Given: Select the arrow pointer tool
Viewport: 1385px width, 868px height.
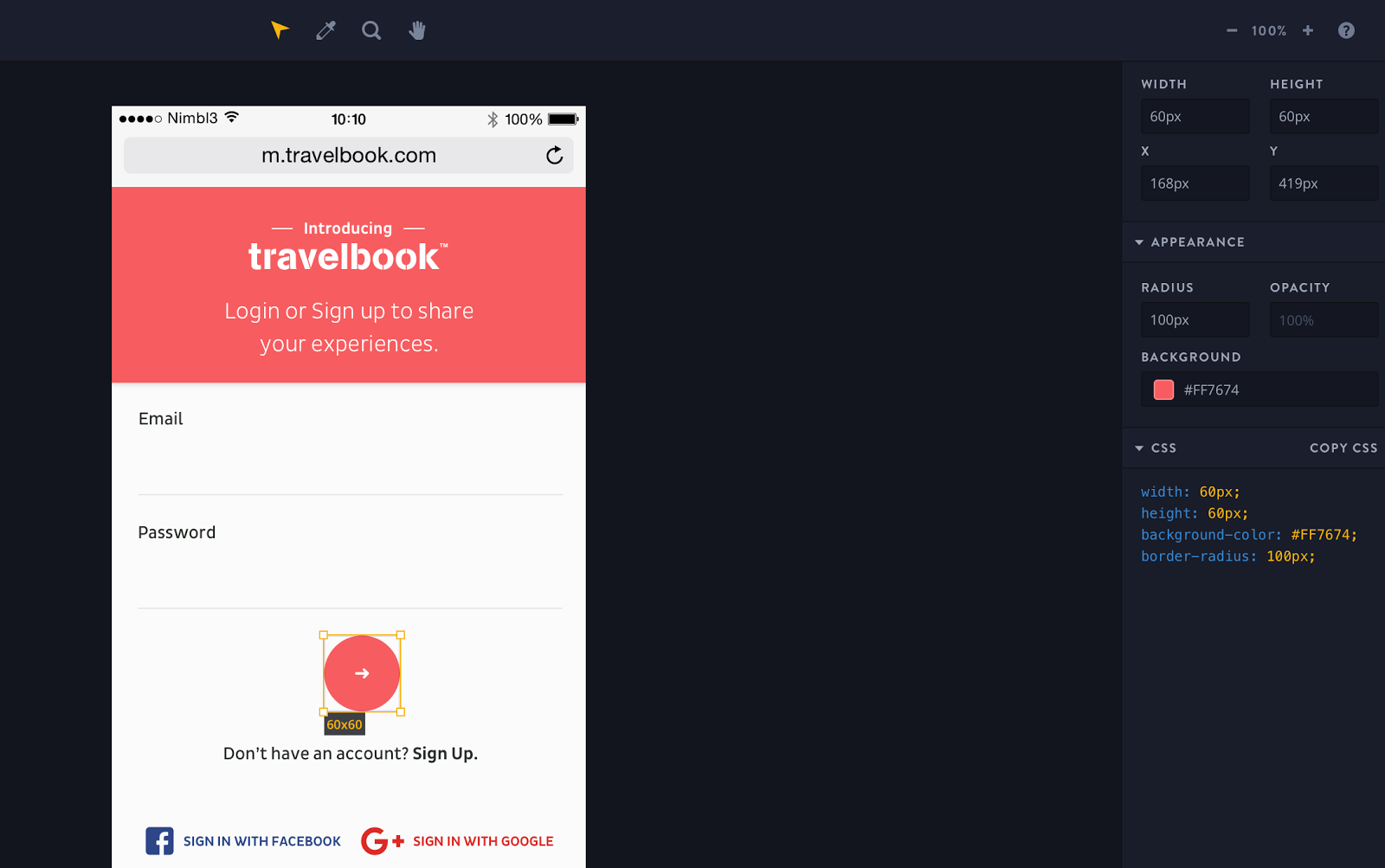Looking at the screenshot, I should 279,30.
